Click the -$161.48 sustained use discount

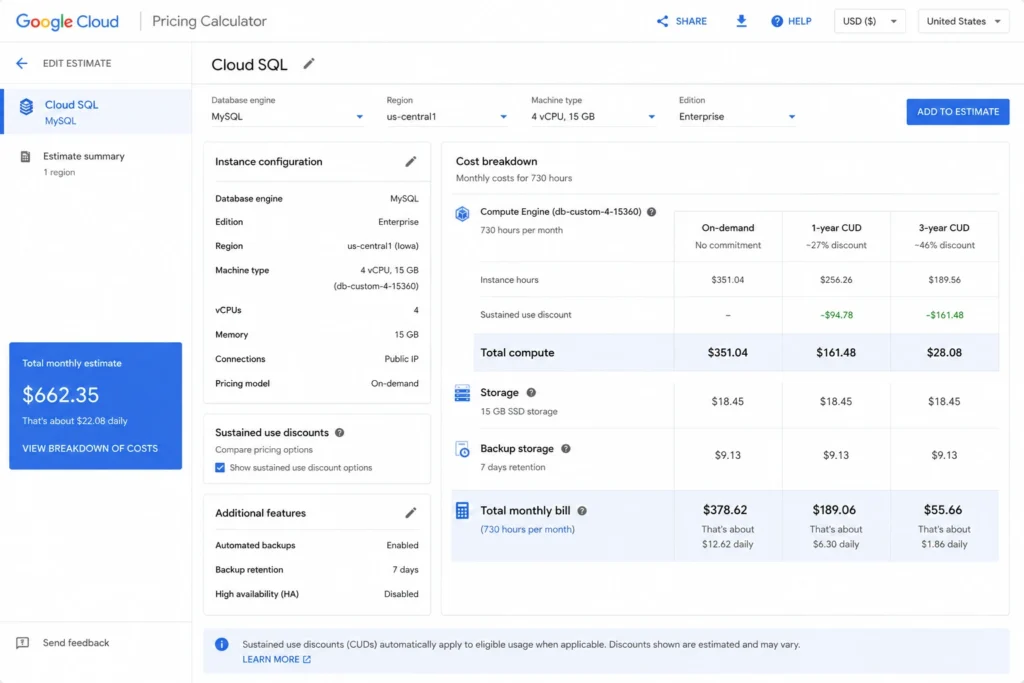pyautogui.click(x=944, y=315)
